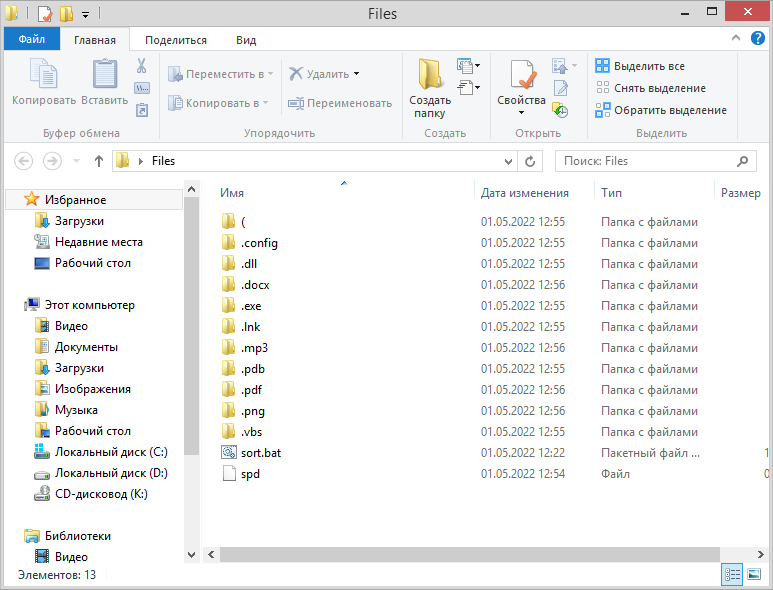Click the Copy path icon
The width and height of the screenshot is (773, 590).
point(142,88)
